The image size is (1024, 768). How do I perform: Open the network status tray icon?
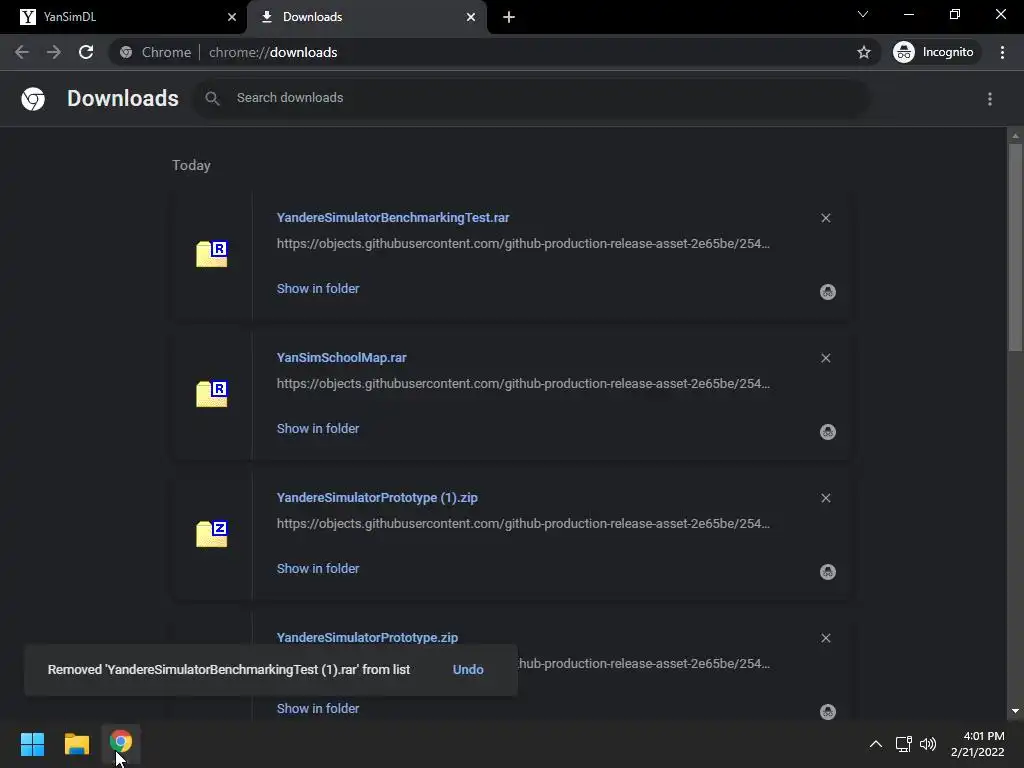pos(904,744)
